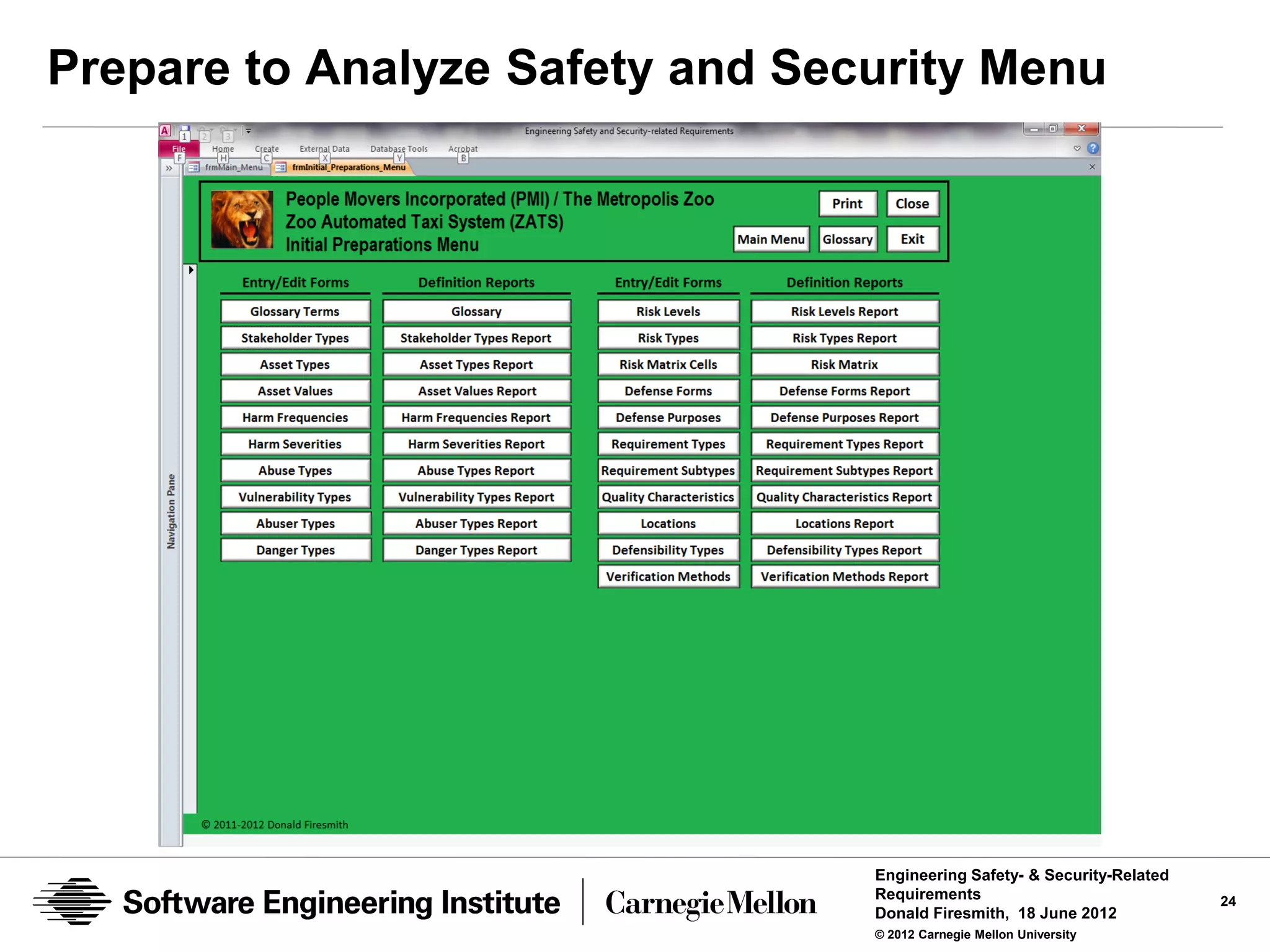Viewport: 1270px width, 952px height.
Task: Open Defense Forms Report
Action: coord(845,391)
